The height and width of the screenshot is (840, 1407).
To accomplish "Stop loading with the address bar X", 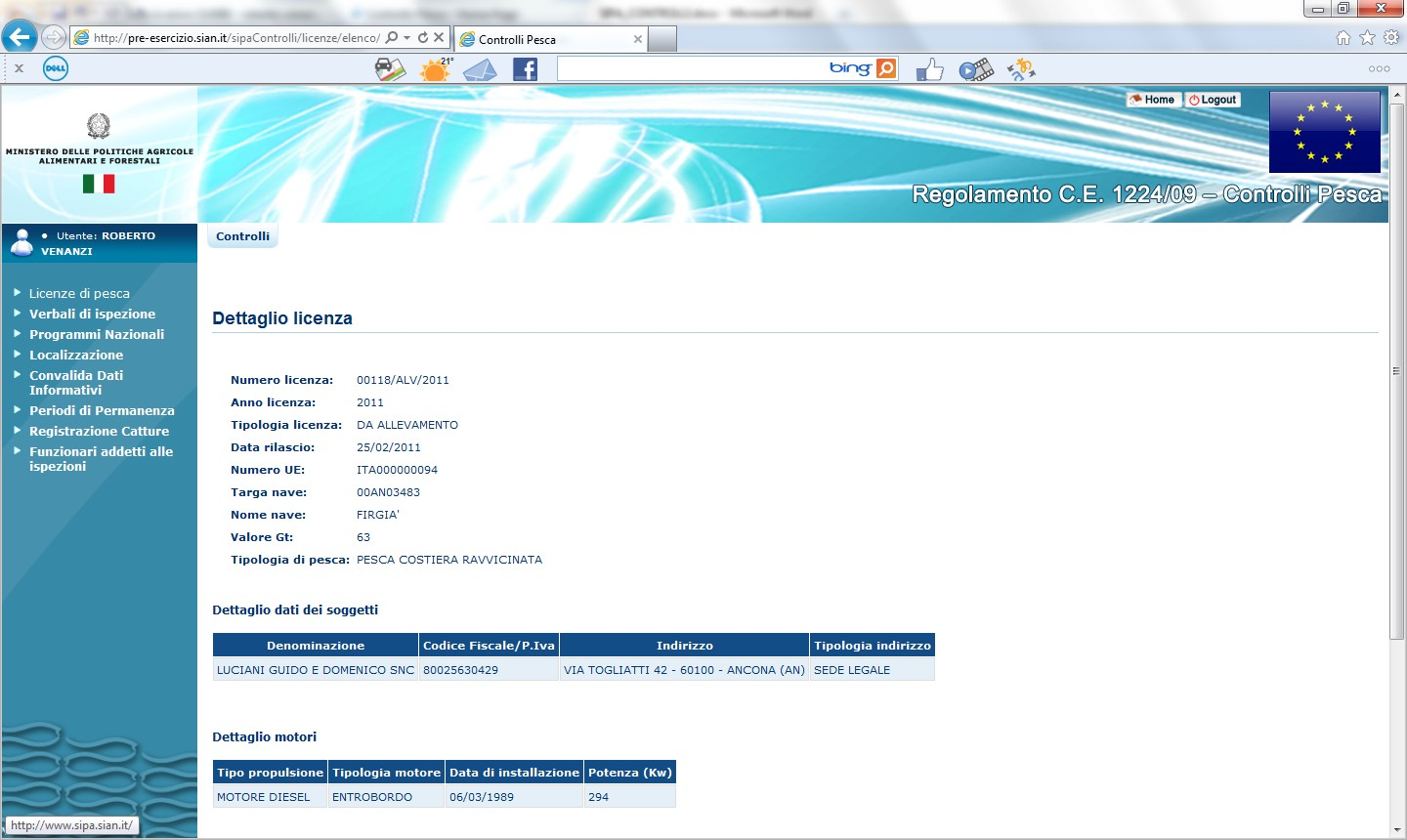I will click(439, 38).
